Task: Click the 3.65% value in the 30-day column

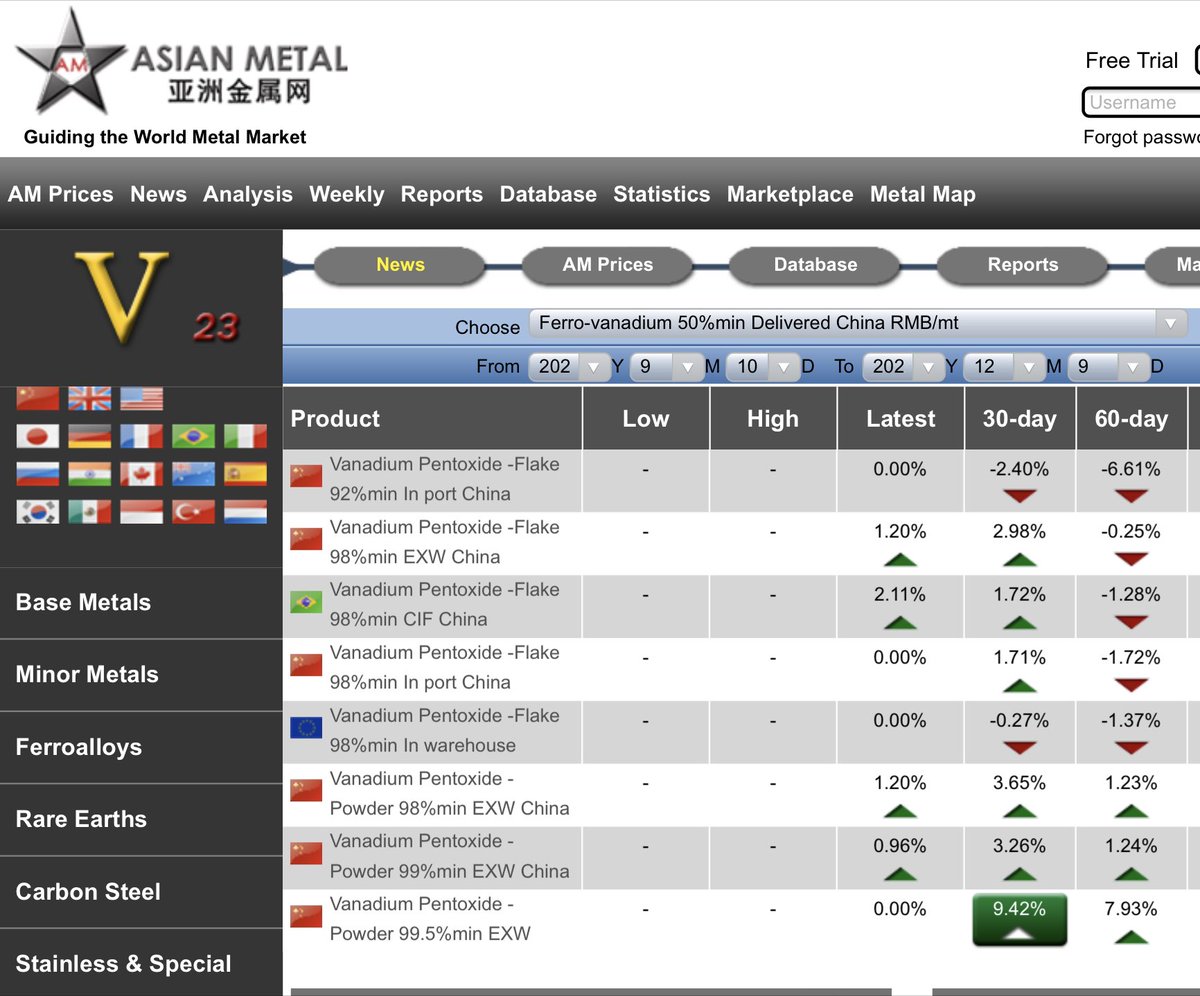Action: 1019,783
